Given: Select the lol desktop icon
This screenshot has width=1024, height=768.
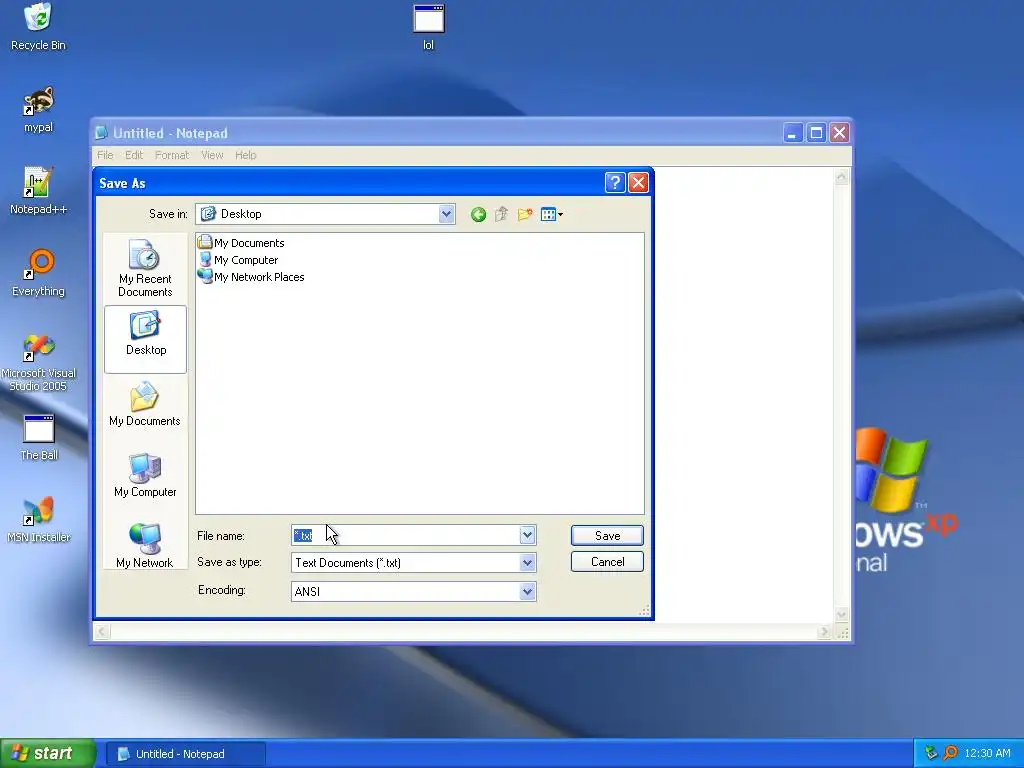Looking at the screenshot, I should coord(428,27).
